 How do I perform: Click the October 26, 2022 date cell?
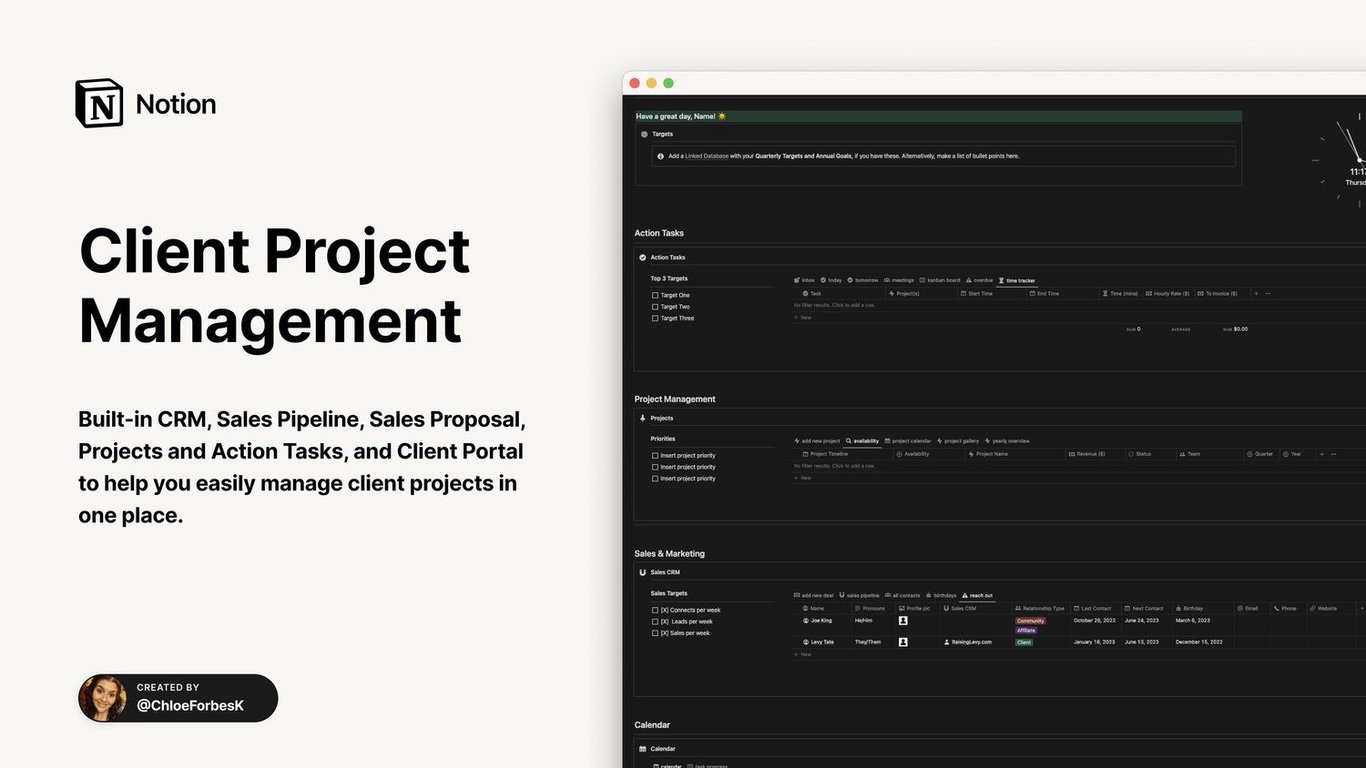click(x=1094, y=620)
